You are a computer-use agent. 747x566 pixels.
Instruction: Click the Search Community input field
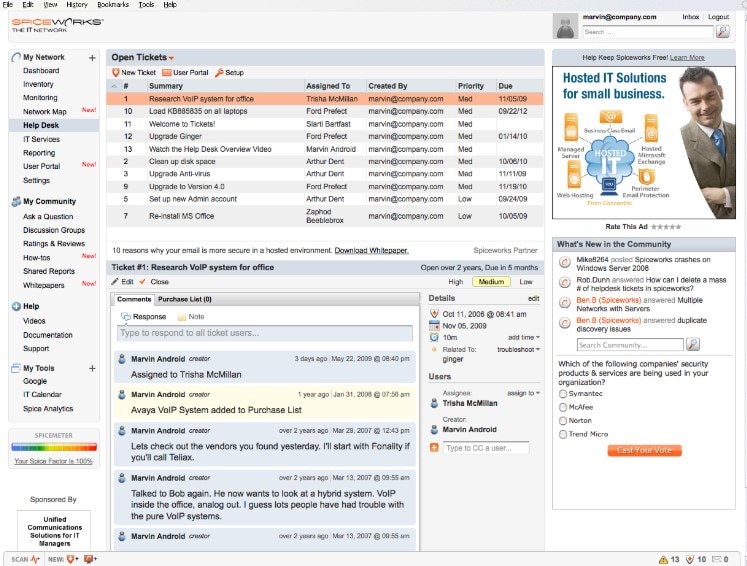pos(630,344)
